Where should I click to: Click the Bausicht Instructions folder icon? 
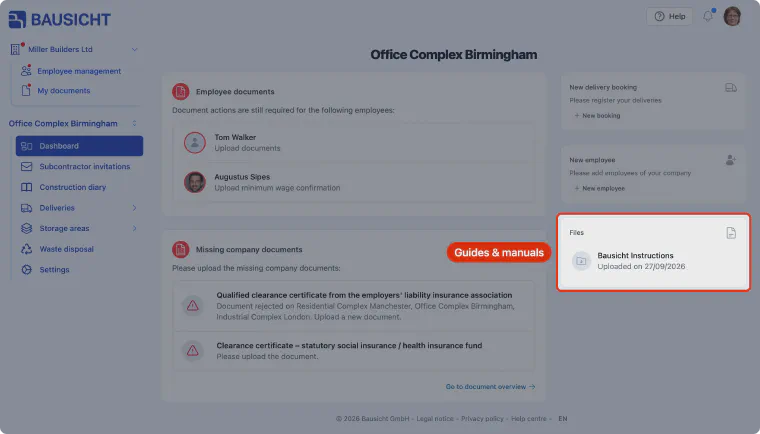[581, 261]
